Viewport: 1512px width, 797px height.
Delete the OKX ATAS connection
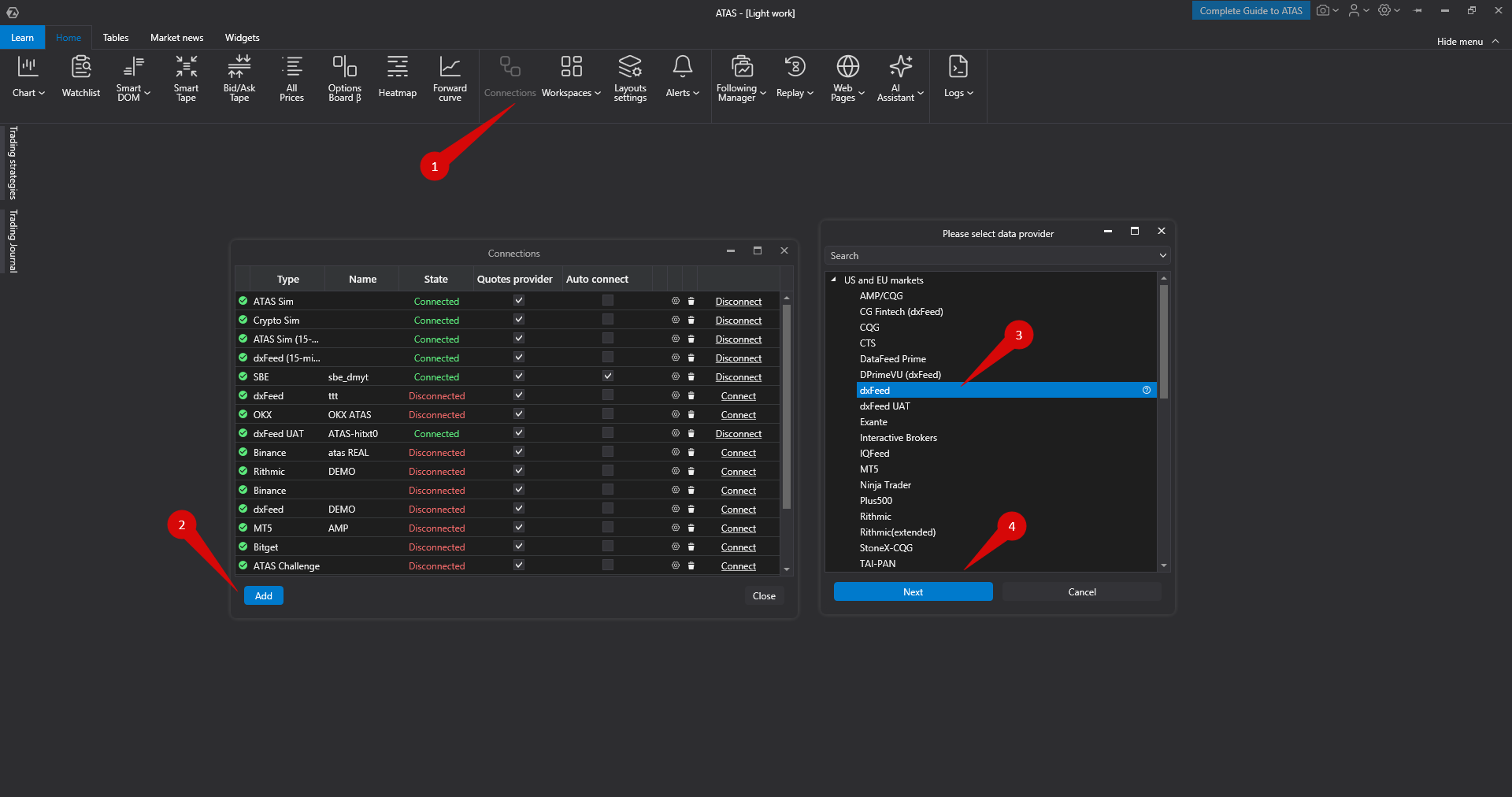pyautogui.click(x=691, y=414)
